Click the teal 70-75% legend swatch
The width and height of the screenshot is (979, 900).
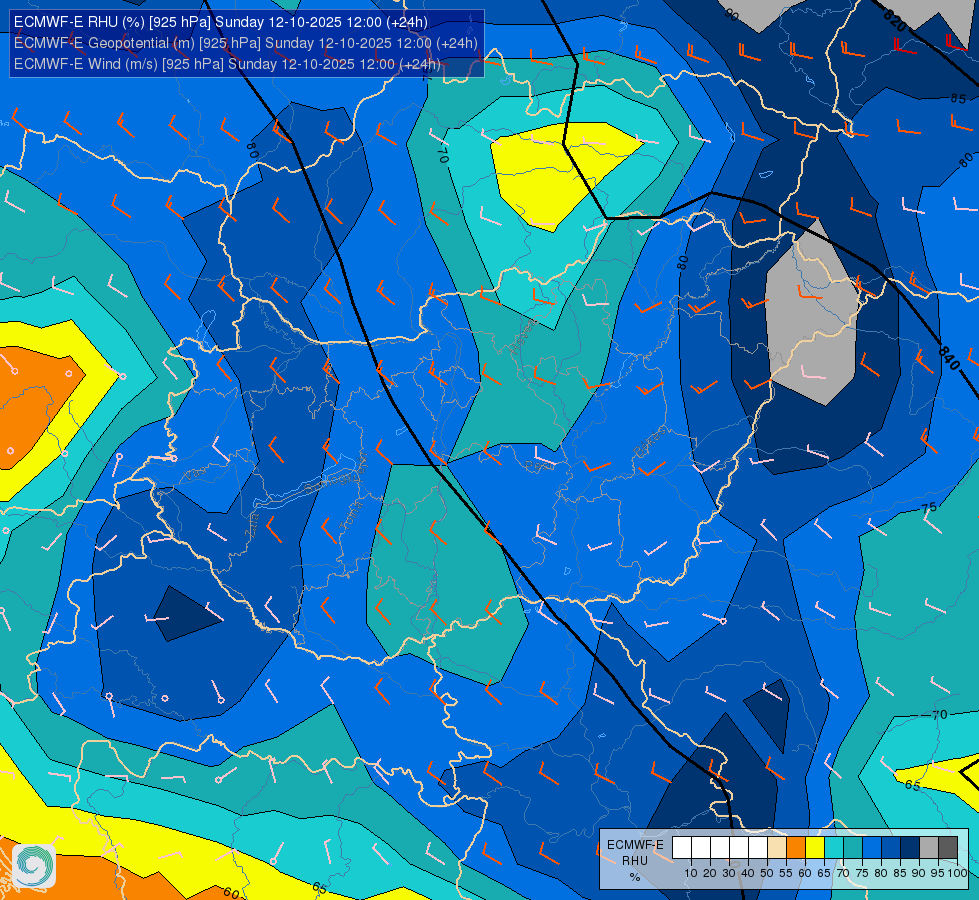pos(853,847)
